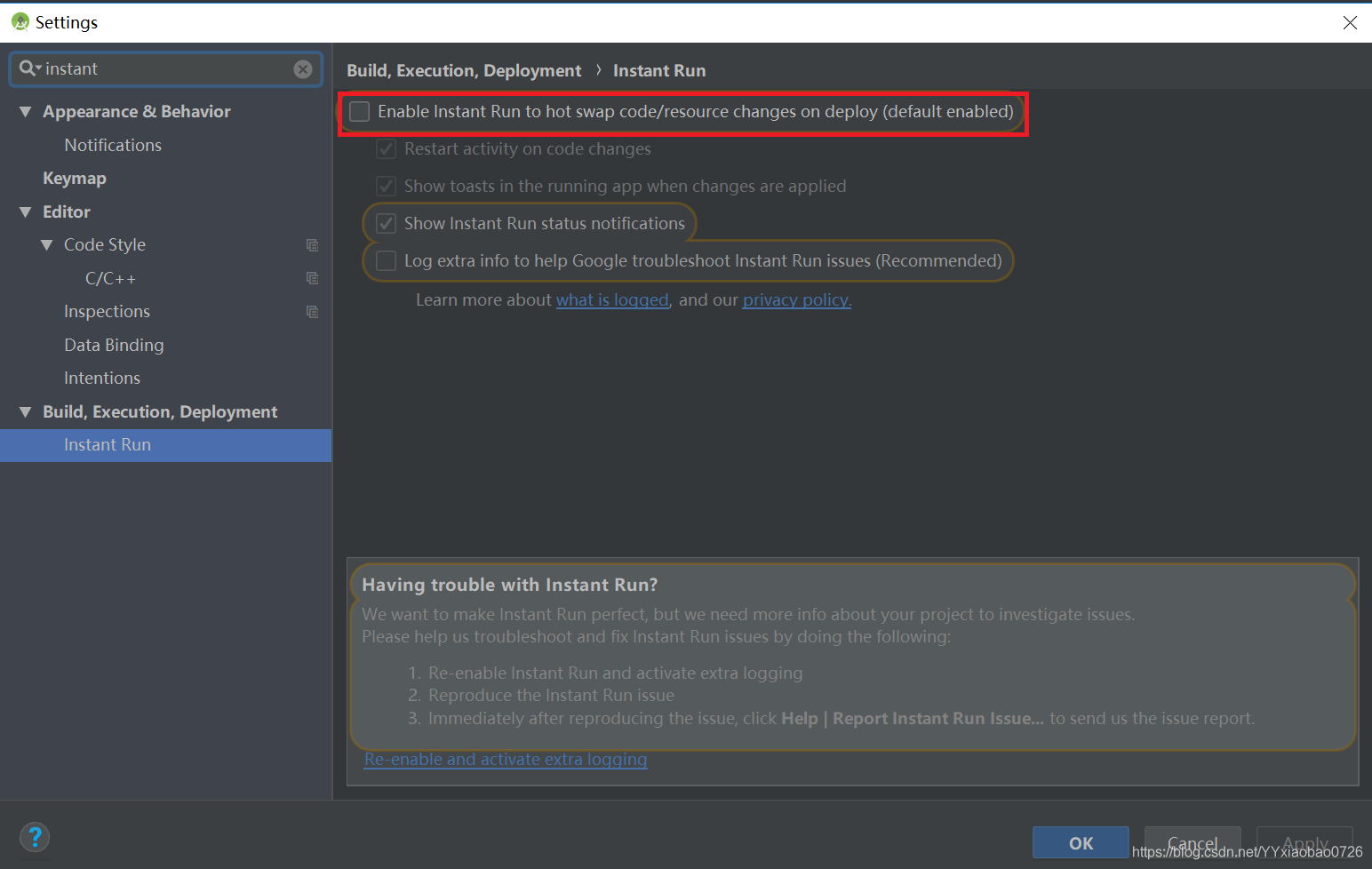Click the Settings window title text
The height and width of the screenshot is (869, 1372).
(x=67, y=22)
